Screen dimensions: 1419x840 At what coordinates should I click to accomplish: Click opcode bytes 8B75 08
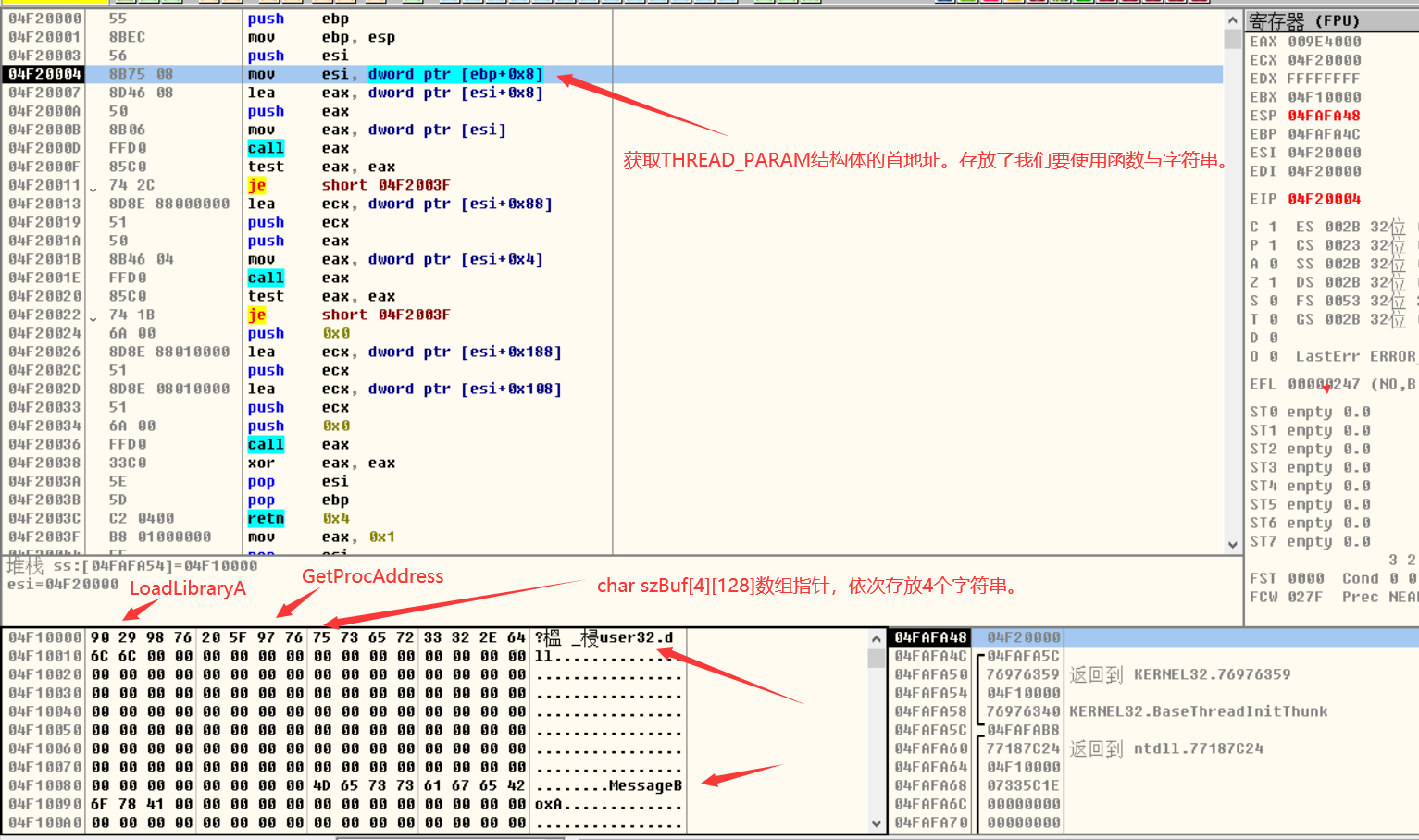point(141,74)
